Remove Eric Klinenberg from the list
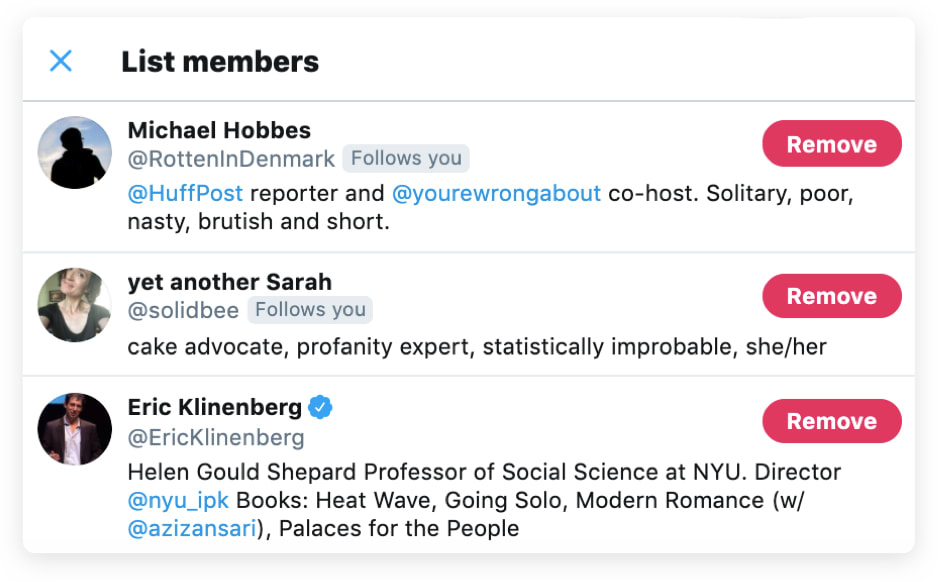The height and width of the screenshot is (582, 938). 831,421
